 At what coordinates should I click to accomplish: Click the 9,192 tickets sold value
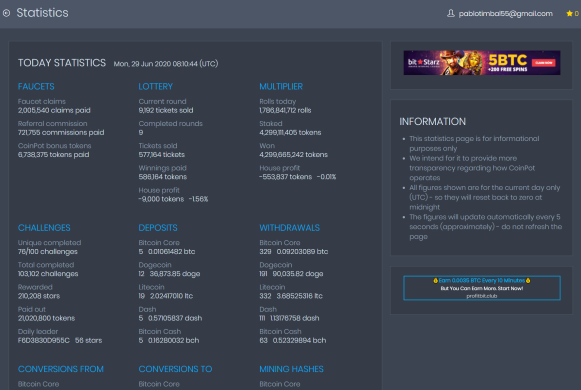click(x=166, y=110)
